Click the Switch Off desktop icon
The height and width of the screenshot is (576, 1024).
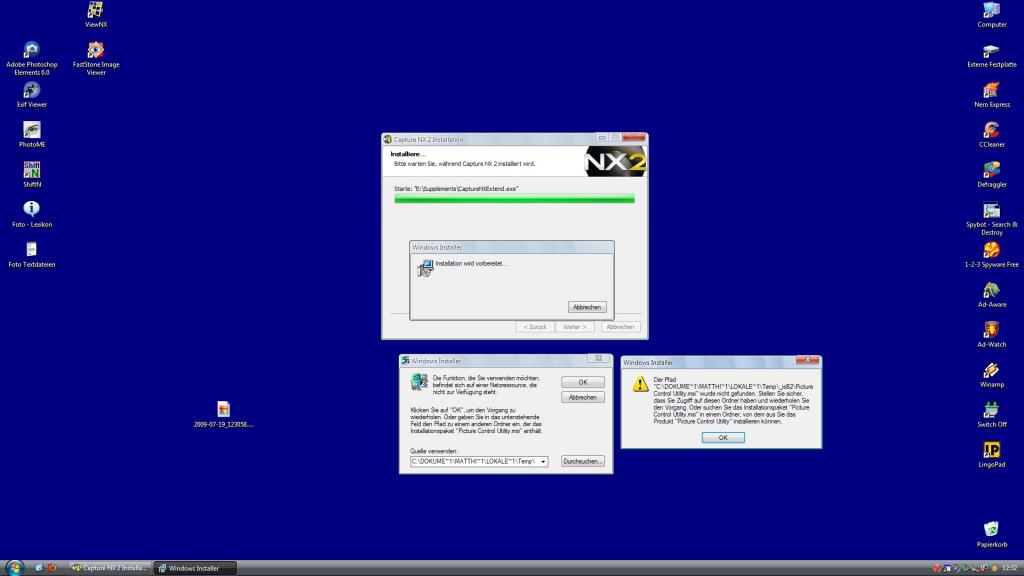click(x=991, y=413)
